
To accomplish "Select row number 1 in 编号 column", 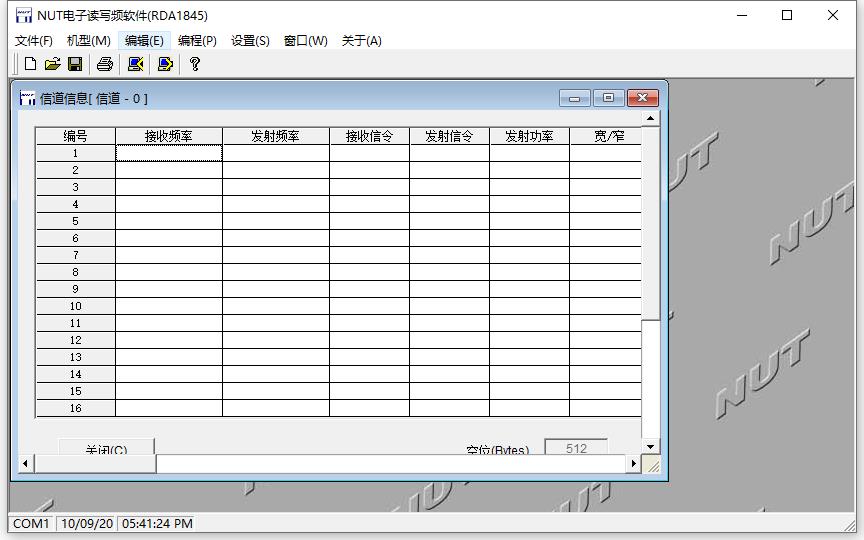I will point(75,153).
